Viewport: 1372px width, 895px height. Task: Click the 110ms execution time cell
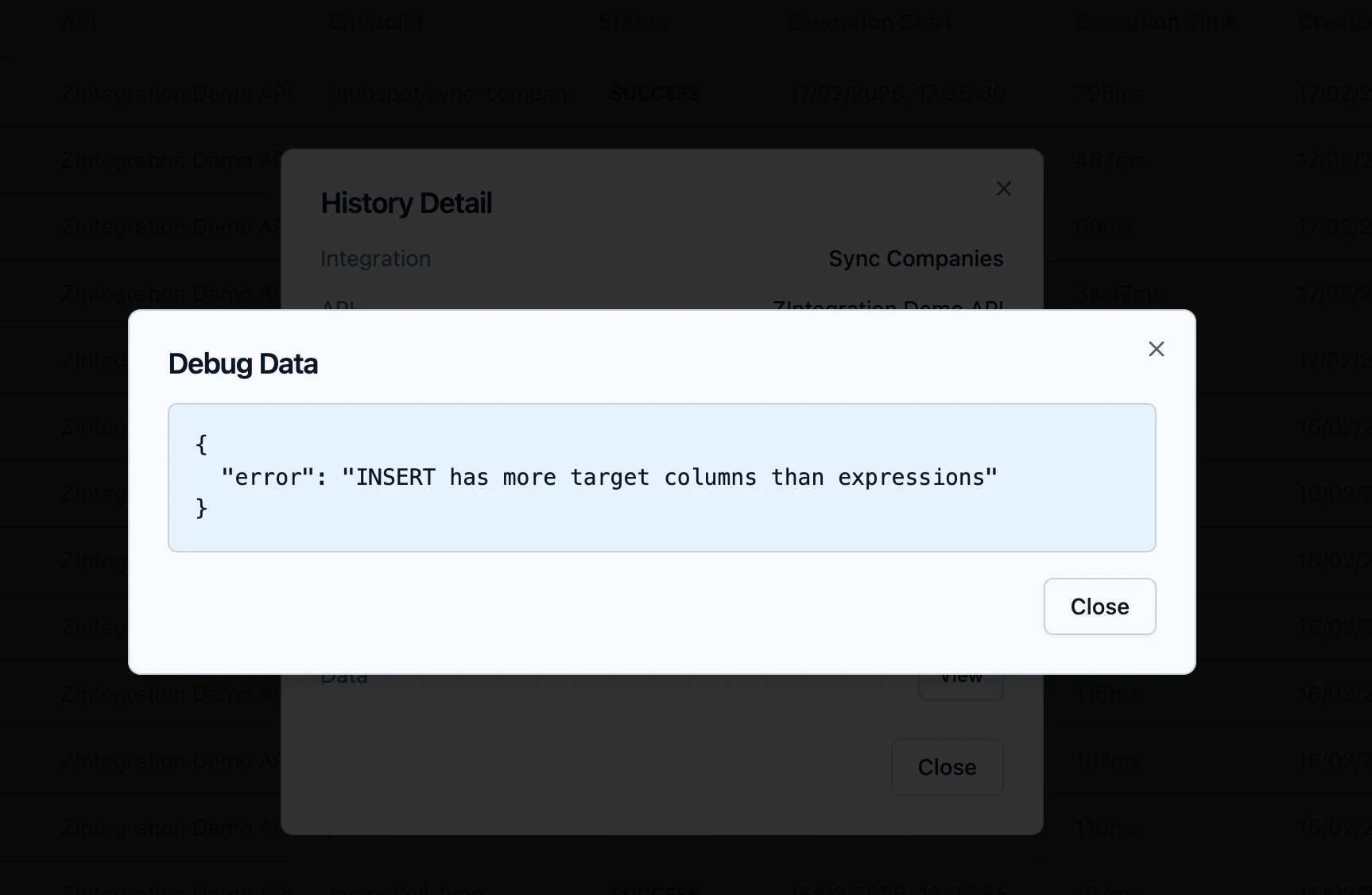pyautogui.click(x=1107, y=828)
